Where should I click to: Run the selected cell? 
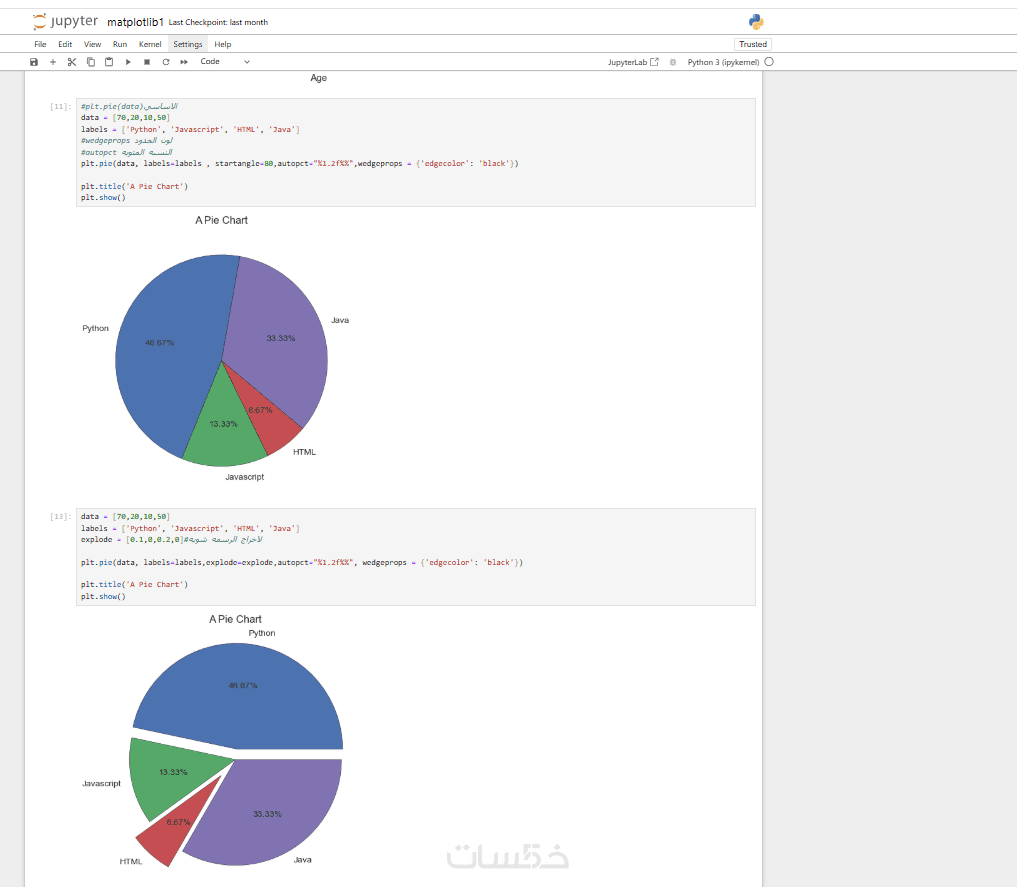[x=128, y=62]
